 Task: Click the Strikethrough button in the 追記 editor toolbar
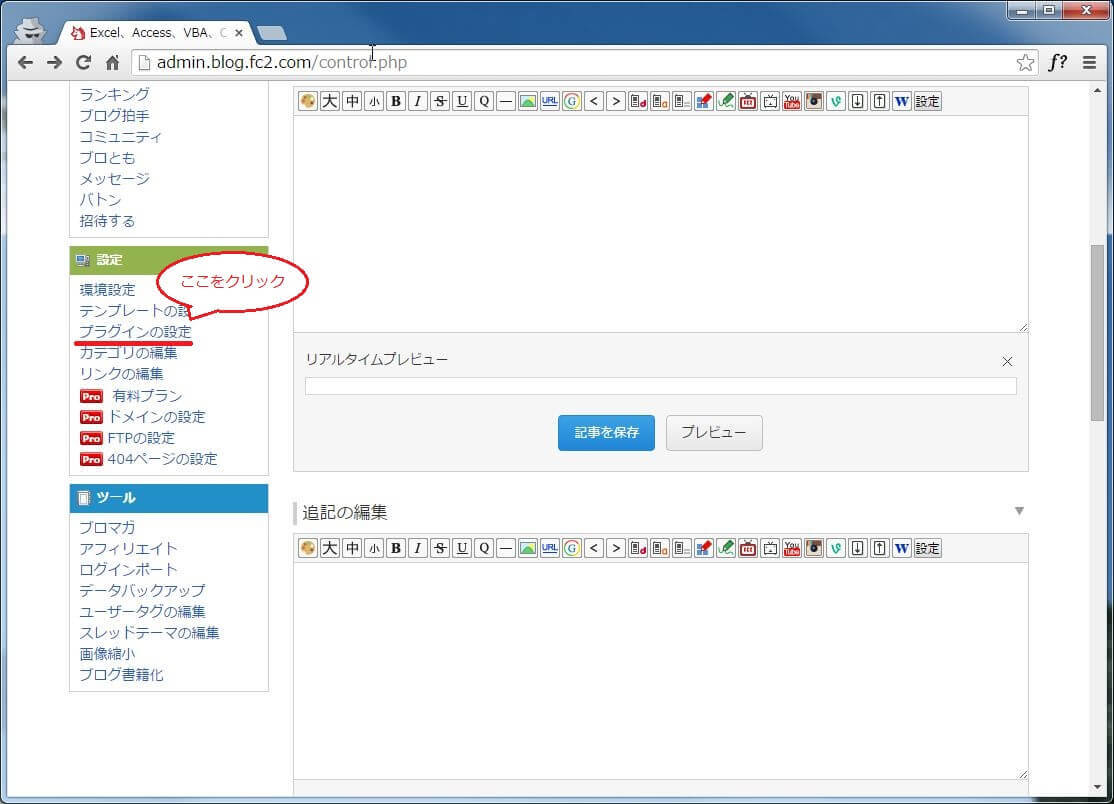(440, 548)
